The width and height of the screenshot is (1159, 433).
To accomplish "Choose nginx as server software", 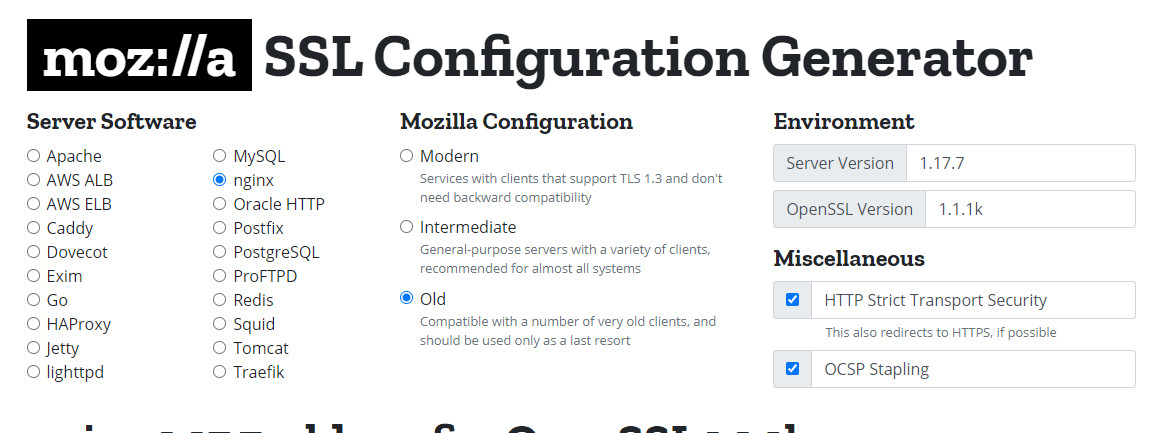I will click(220, 180).
